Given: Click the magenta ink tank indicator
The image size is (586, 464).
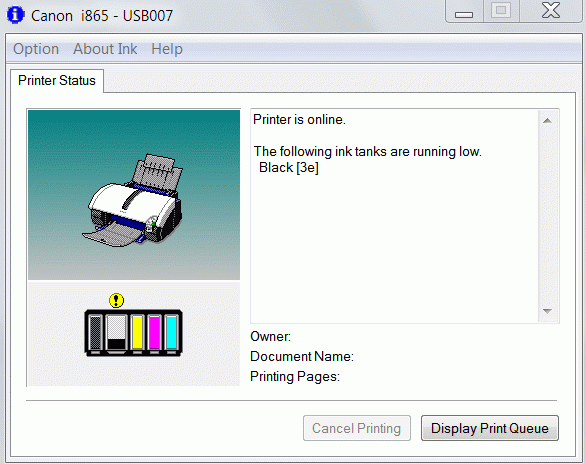Looking at the screenshot, I should coord(154,332).
